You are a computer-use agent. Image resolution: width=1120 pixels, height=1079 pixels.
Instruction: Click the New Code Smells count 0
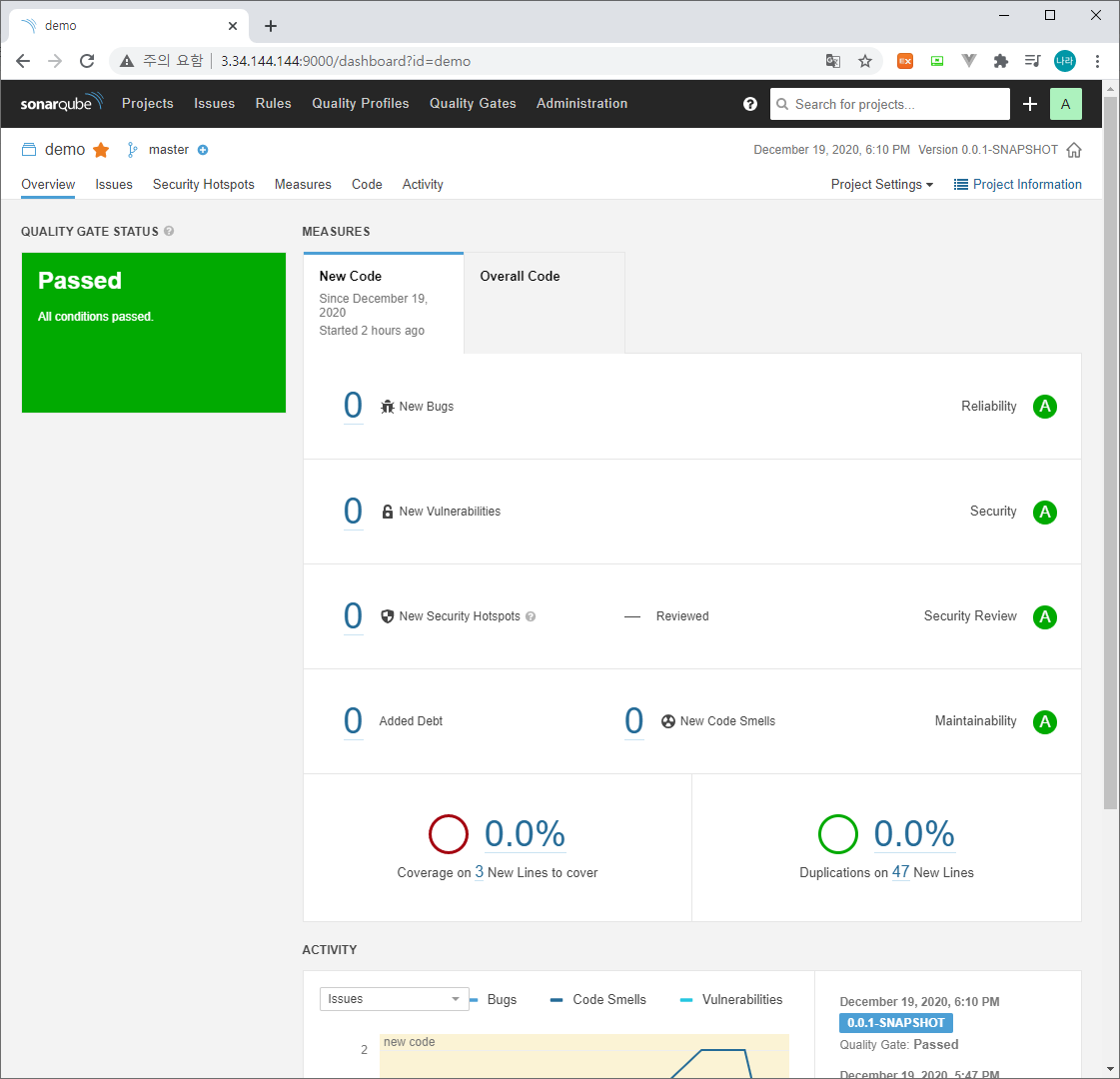[x=633, y=721]
